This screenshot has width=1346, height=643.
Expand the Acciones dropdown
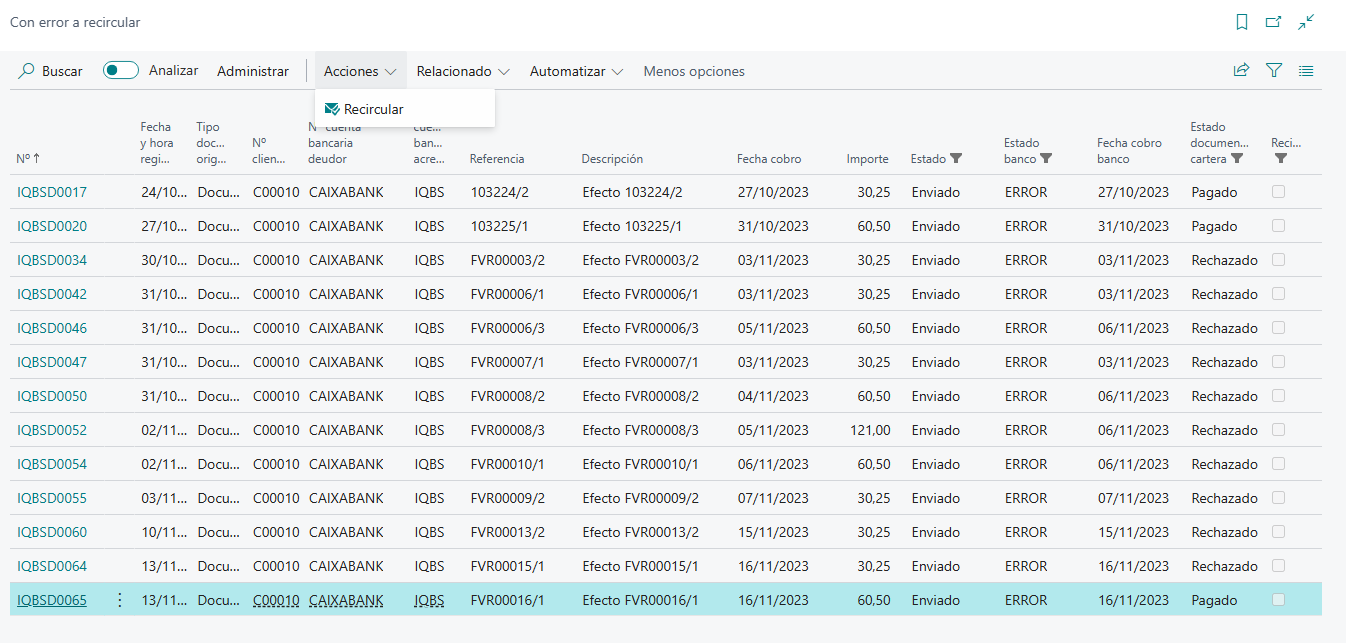(360, 71)
